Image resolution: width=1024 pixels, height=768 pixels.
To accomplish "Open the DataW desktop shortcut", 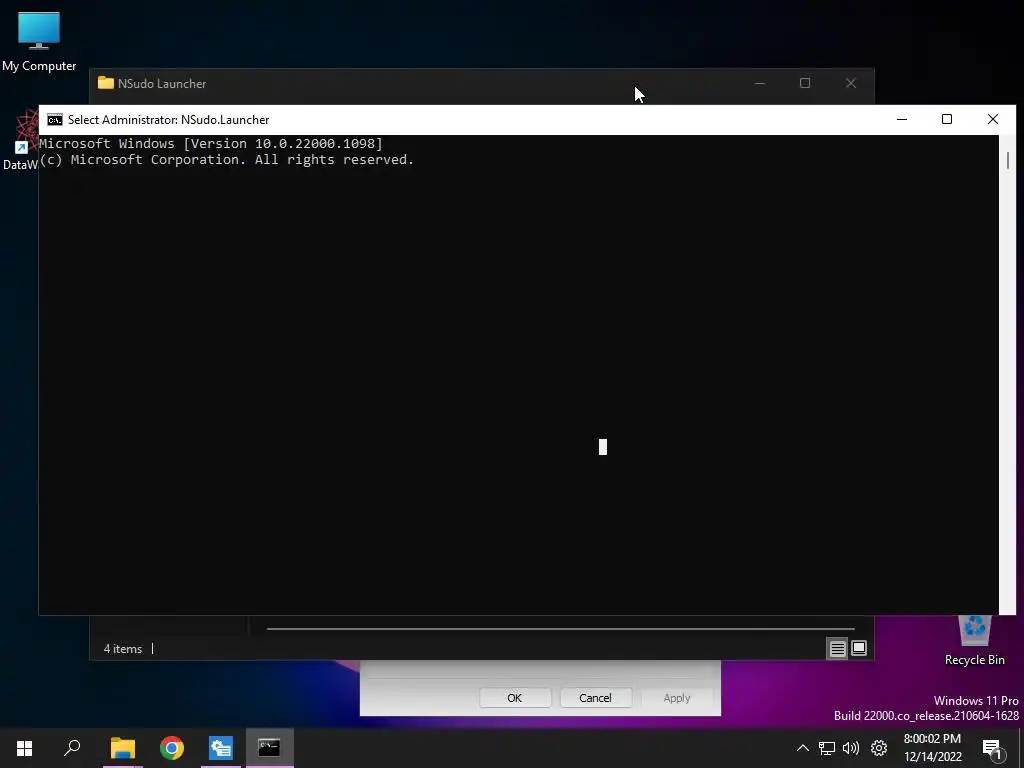I will click(20, 140).
